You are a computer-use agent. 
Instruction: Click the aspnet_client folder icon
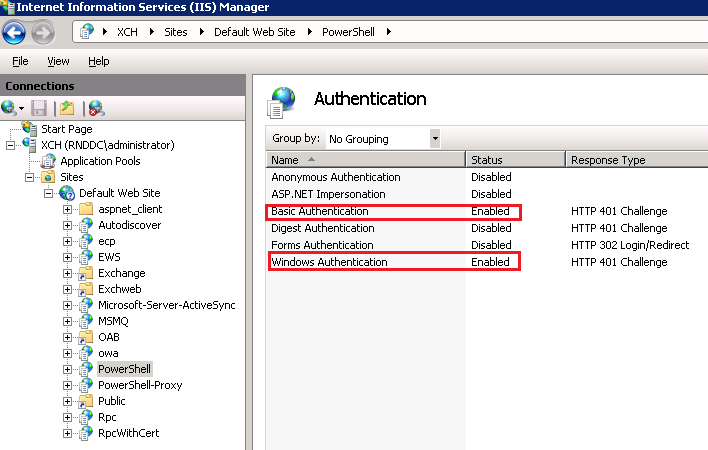point(86,209)
